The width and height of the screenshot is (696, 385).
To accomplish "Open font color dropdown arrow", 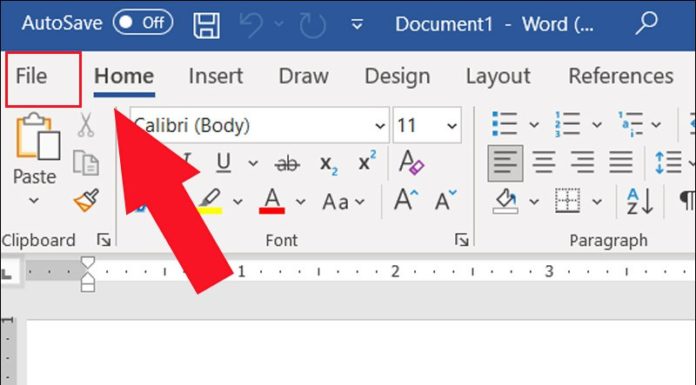I will 301,202.
